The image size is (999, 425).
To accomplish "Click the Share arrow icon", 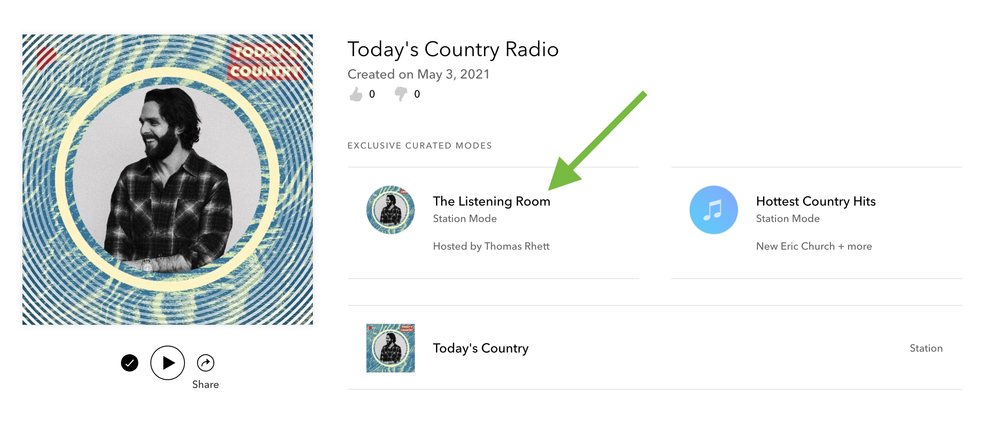I will click(206, 363).
